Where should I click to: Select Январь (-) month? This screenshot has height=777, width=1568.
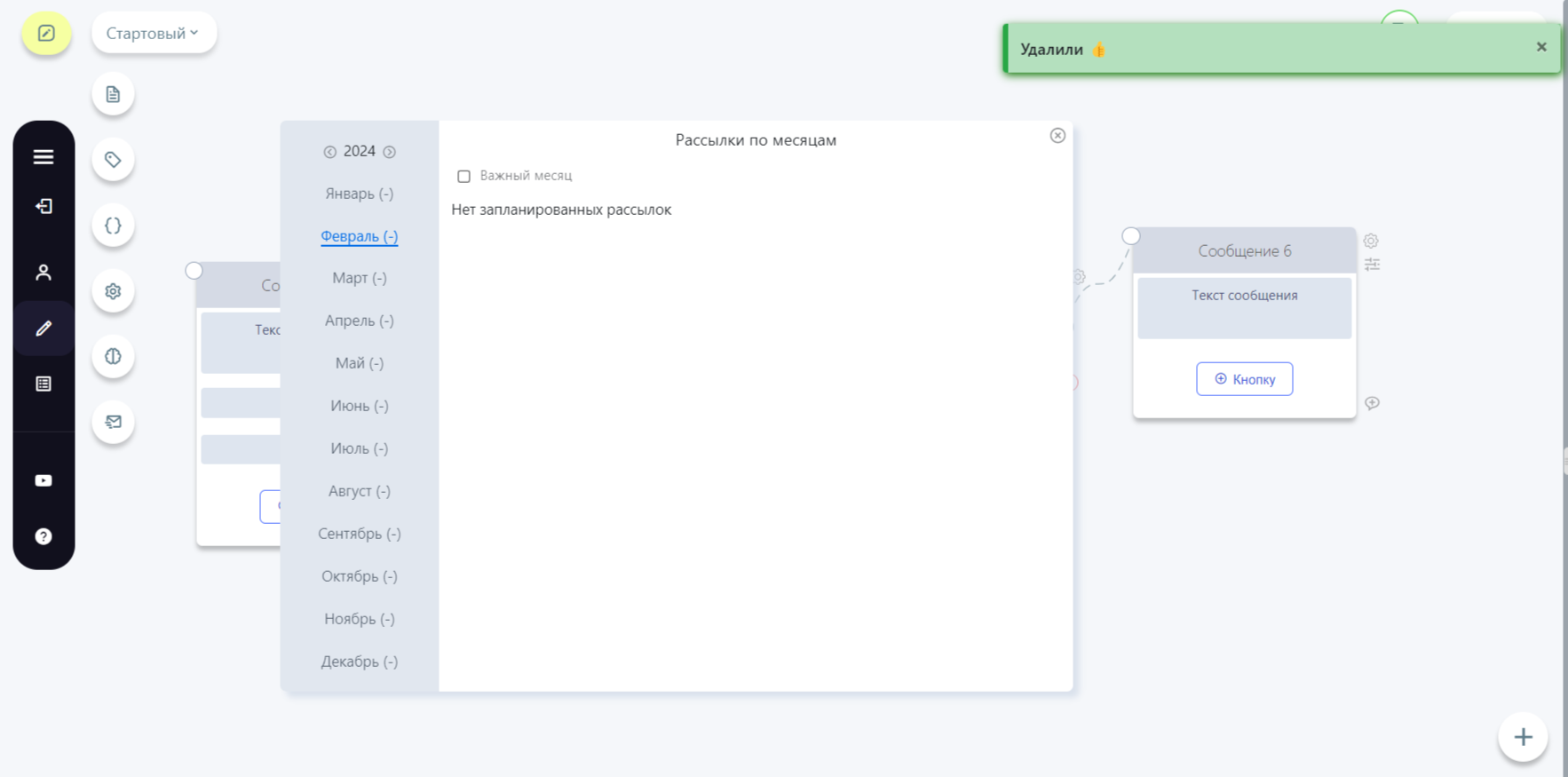360,194
